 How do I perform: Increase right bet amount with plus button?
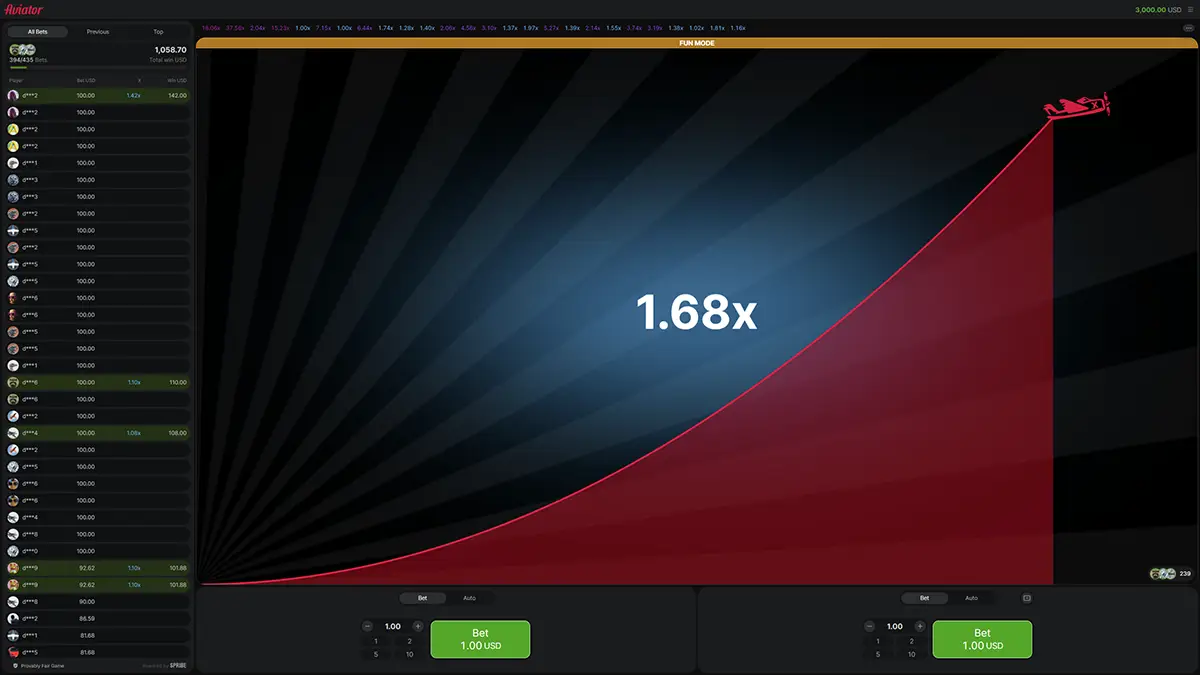tap(920, 626)
